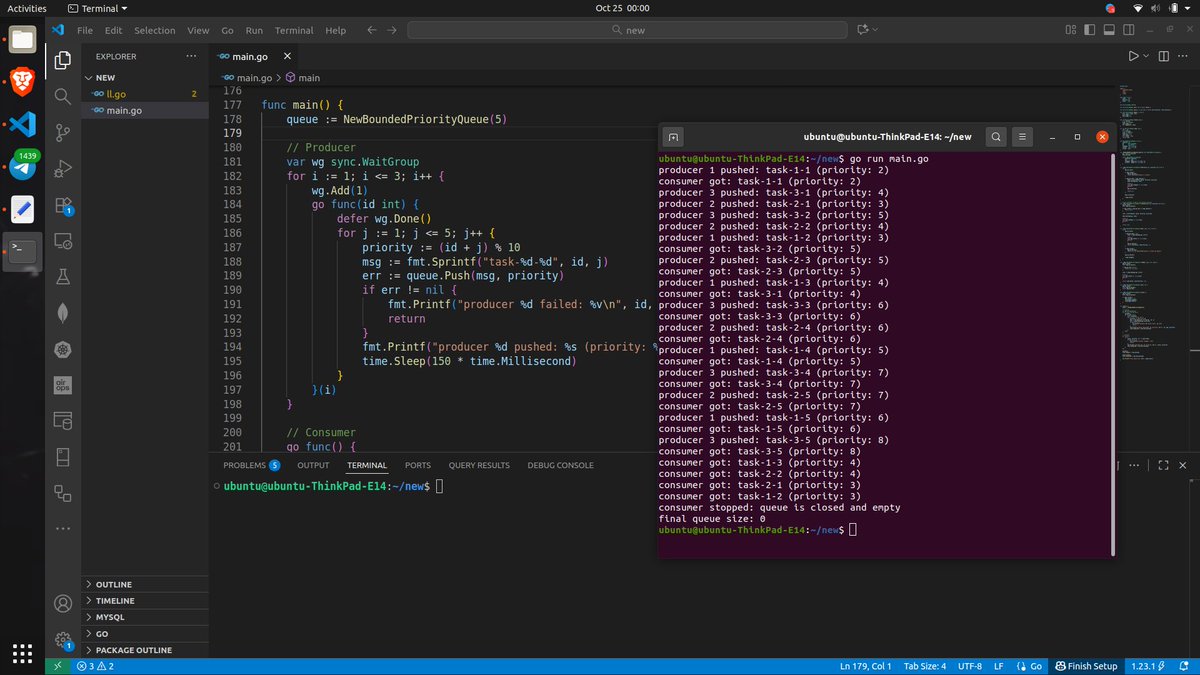Switch to the PROBLEMS panel tab
The width and height of the screenshot is (1200, 675).
pos(244,465)
